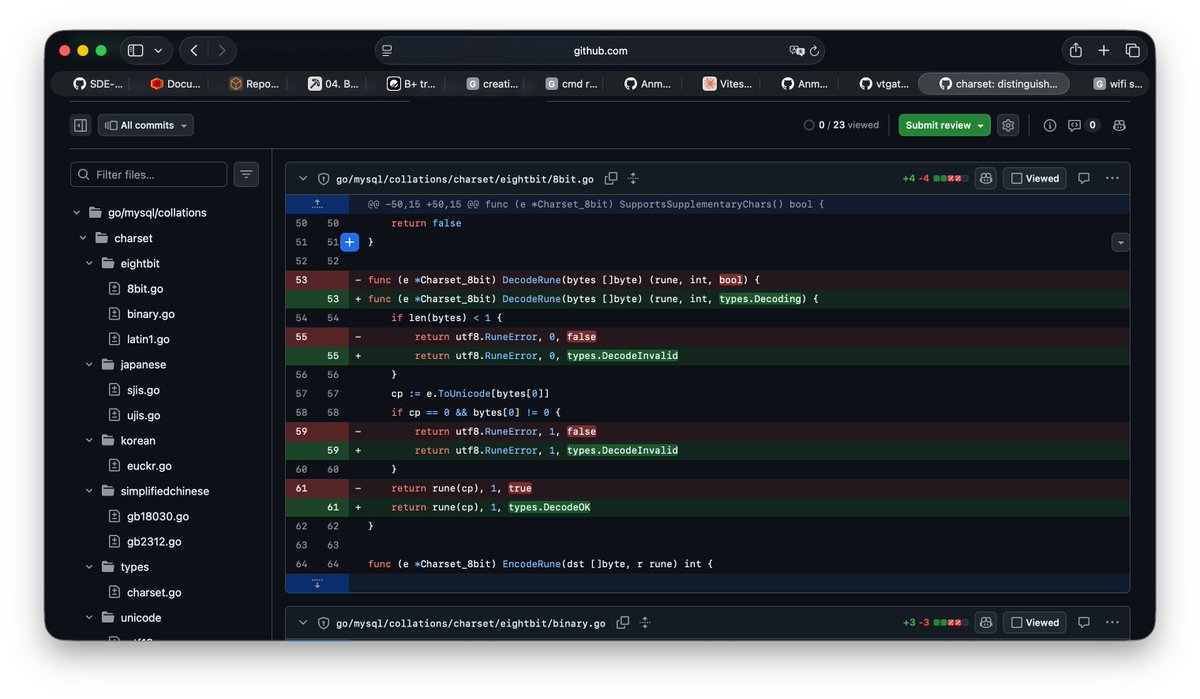
Task: Comment on the binary.go file
Action: click(1084, 622)
